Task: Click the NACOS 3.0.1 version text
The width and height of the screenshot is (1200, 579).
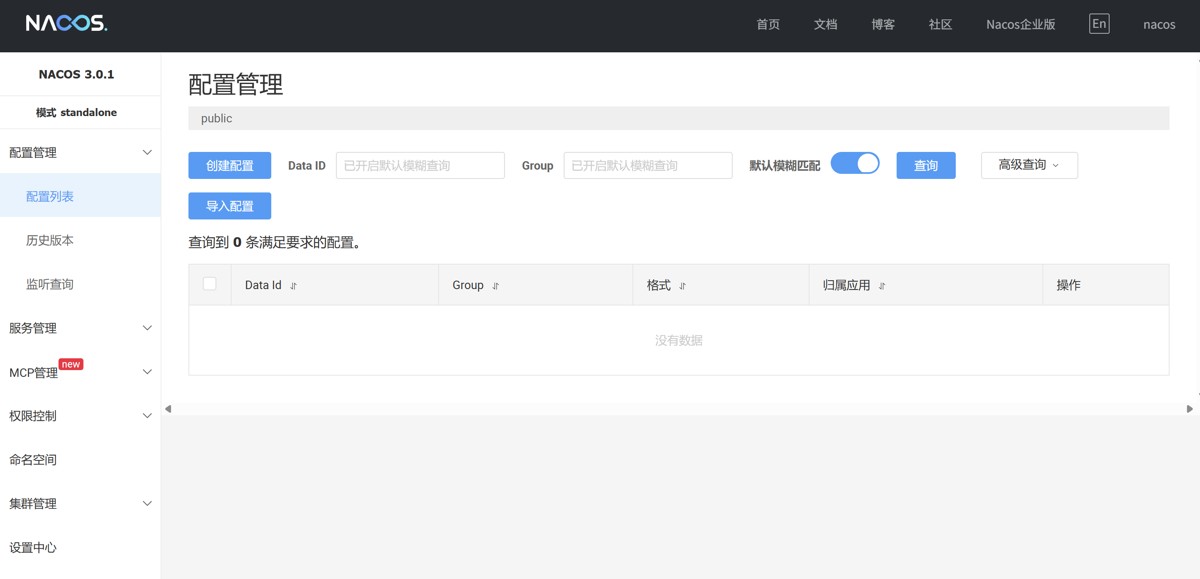Action: pyautogui.click(x=77, y=74)
